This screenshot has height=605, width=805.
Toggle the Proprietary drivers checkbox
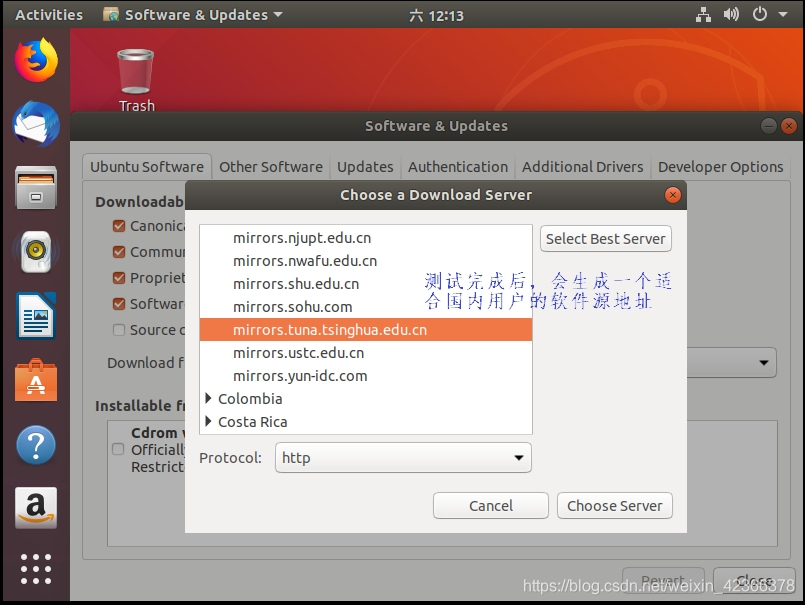click(119, 278)
